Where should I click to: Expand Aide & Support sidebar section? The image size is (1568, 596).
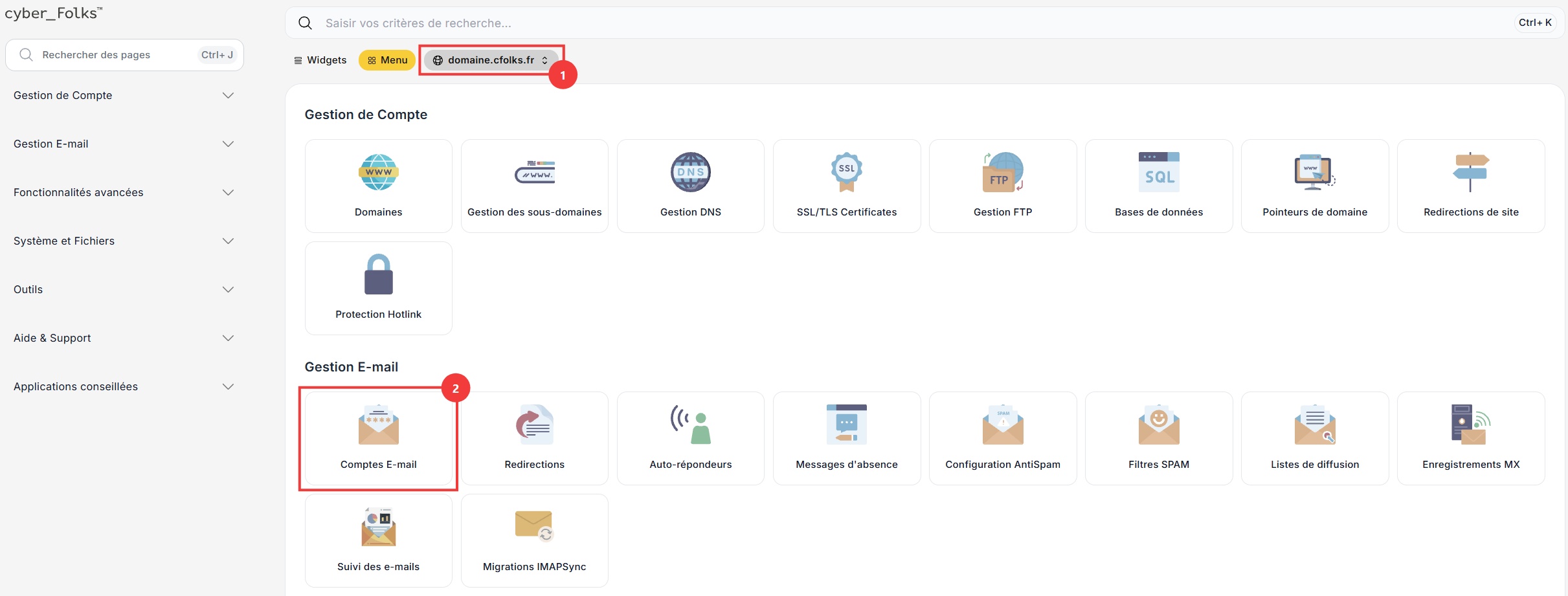coord(124,338)
